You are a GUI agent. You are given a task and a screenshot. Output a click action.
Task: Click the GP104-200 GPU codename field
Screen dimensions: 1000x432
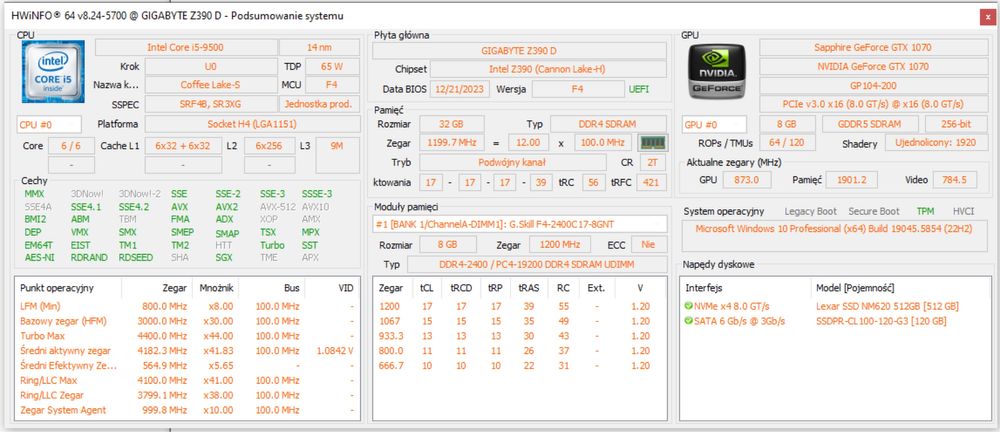[872, 85]
